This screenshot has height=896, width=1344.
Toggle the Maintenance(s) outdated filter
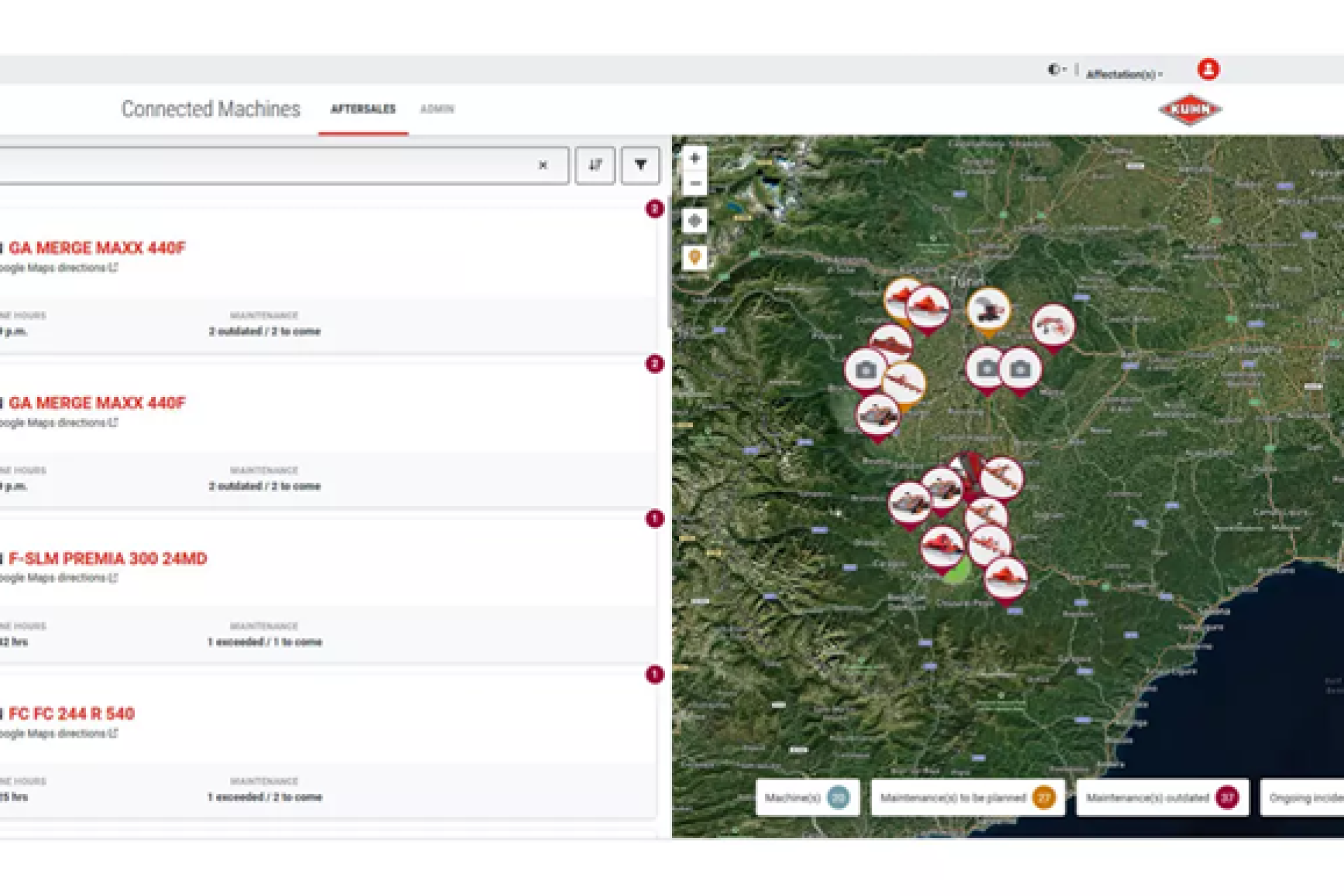coord(1162,797)
